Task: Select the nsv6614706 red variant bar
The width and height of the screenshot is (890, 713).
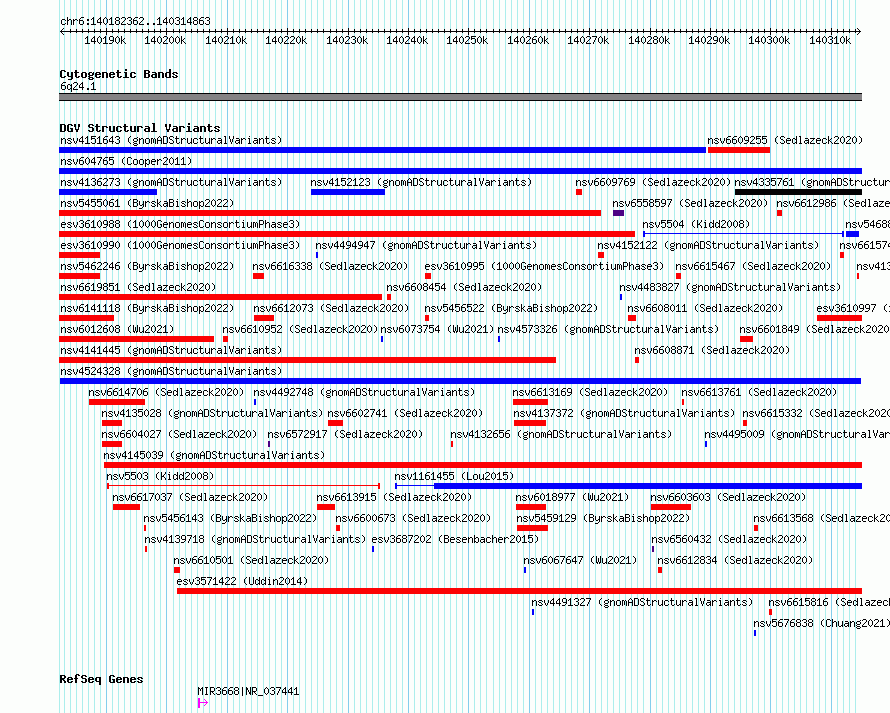Action: coord(117,402)
